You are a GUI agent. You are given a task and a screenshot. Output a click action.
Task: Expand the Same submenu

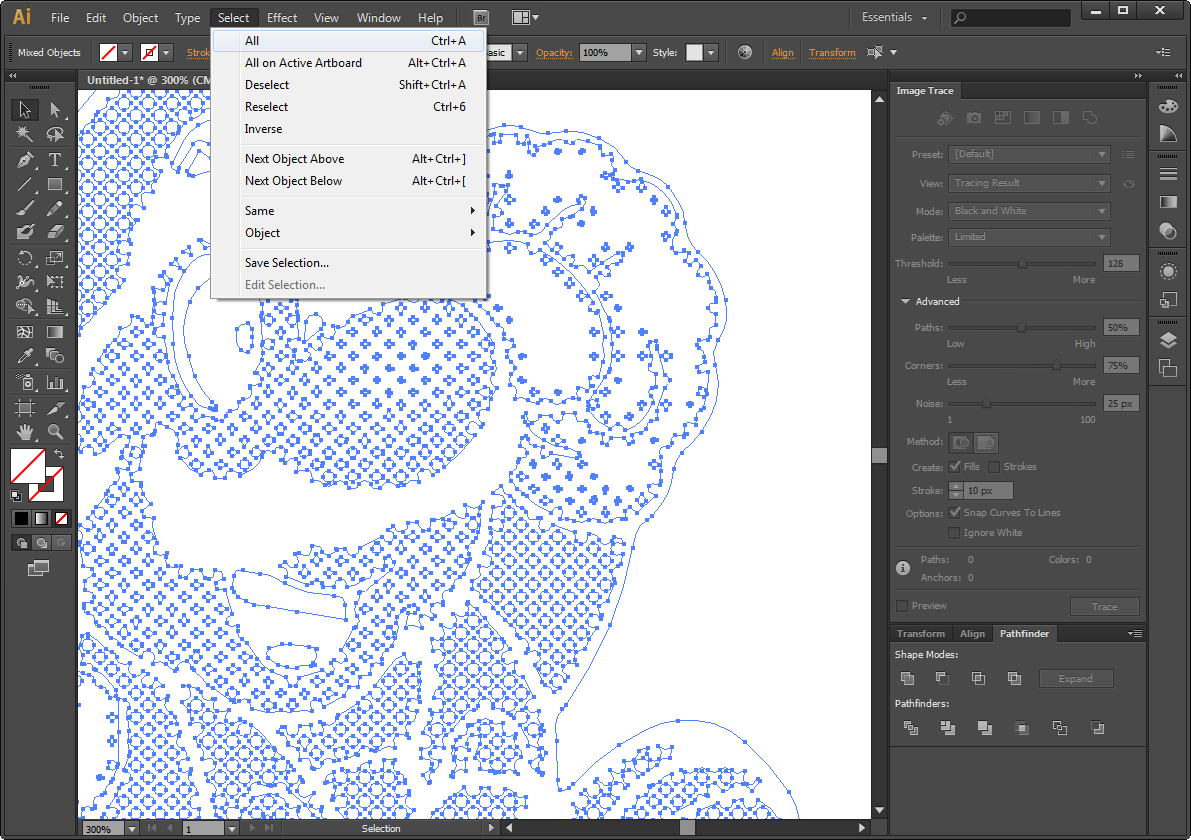349,210
